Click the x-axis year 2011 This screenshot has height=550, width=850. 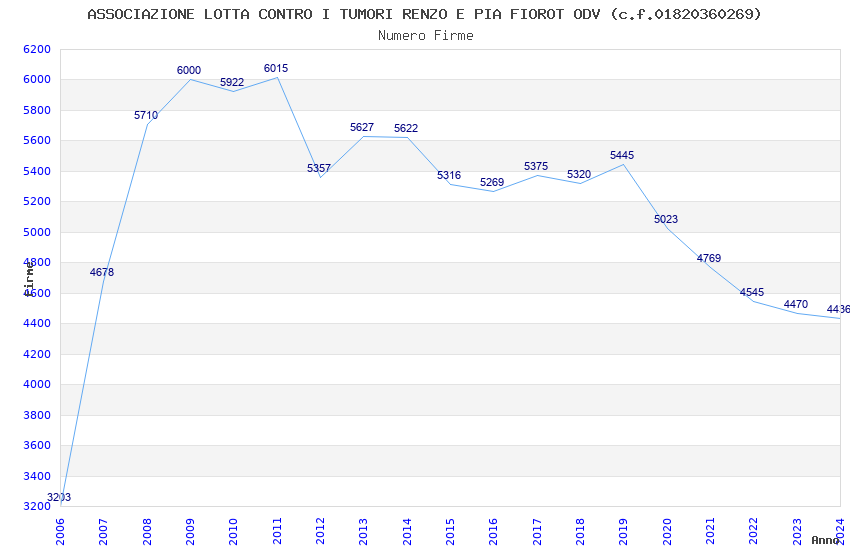coord(277,532)
